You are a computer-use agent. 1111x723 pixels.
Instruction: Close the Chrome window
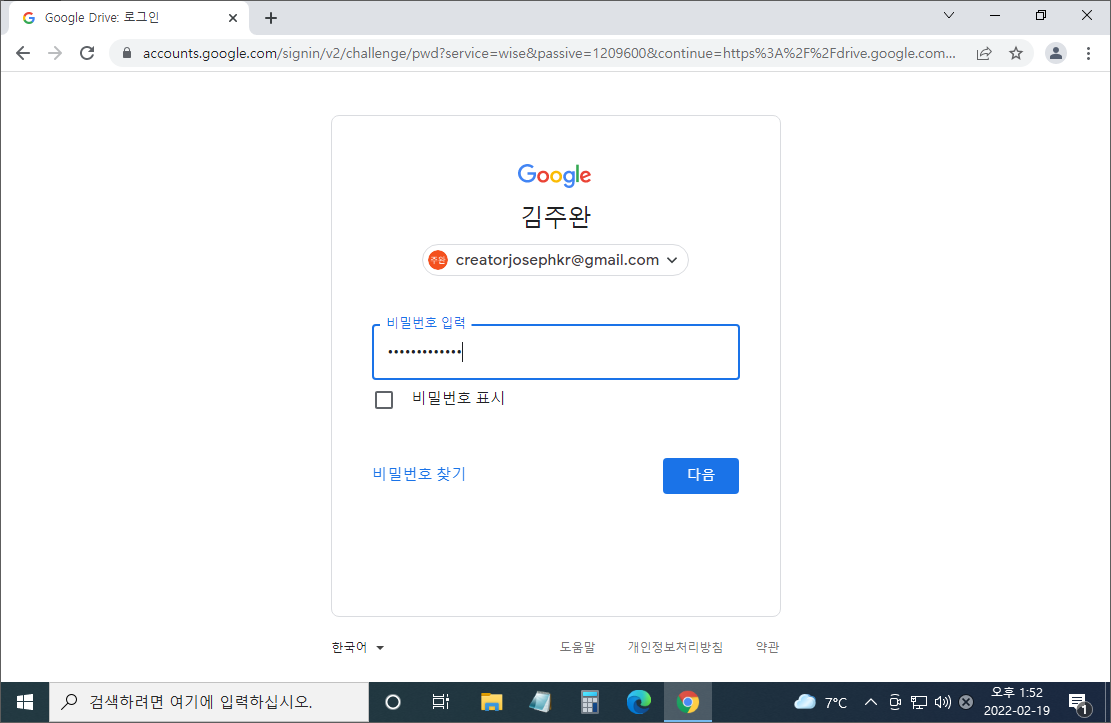[1086, 15]
